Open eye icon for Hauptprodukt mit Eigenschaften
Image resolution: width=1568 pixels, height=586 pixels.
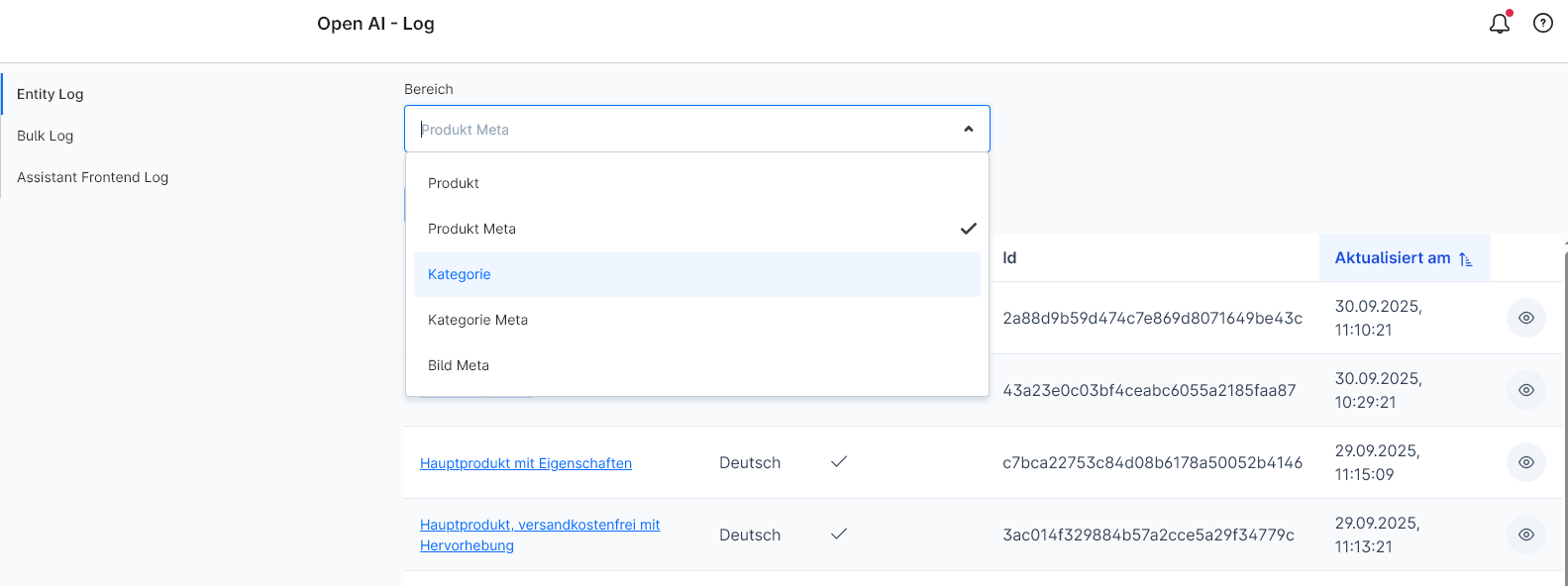tap(1525, 462)
